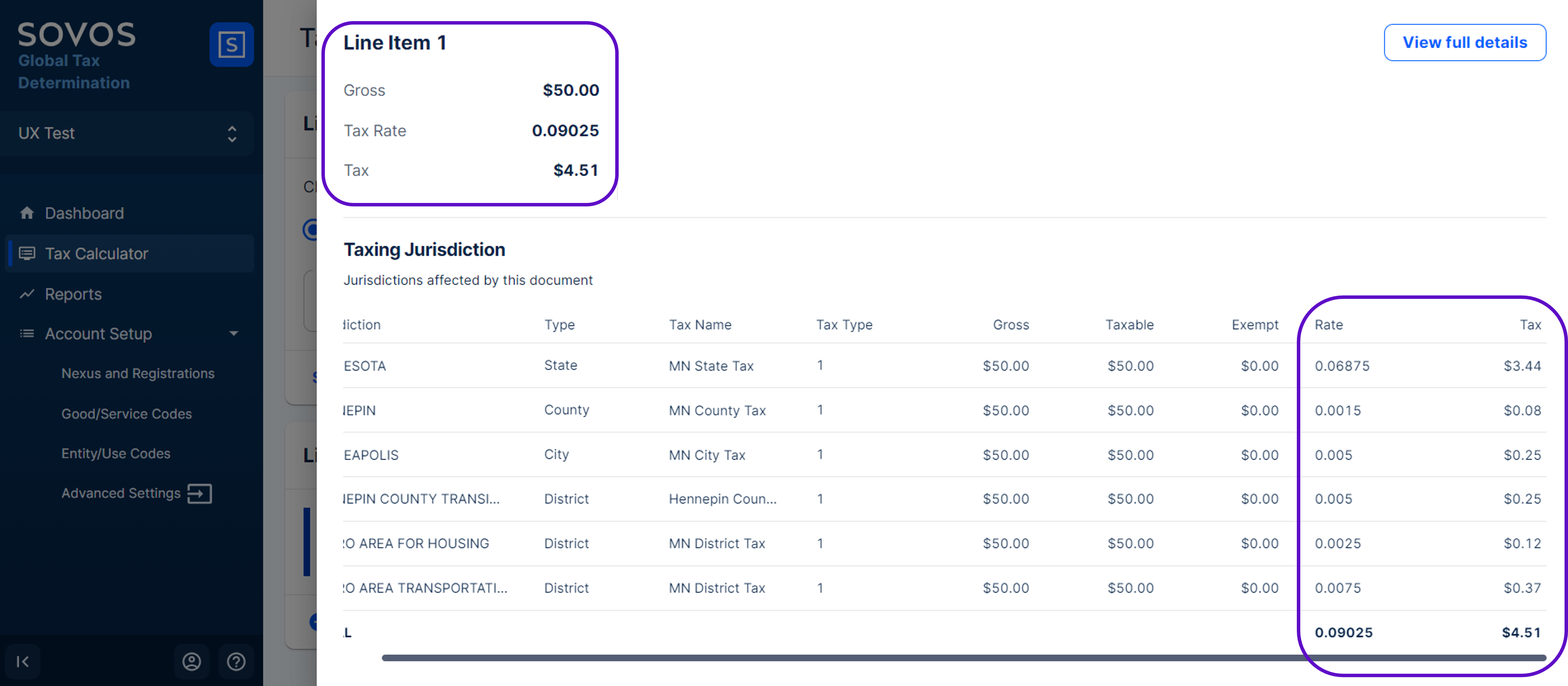This screenshot has width=1568, height=686.
Task: Click the View full details button
Action: (1464, 43)
